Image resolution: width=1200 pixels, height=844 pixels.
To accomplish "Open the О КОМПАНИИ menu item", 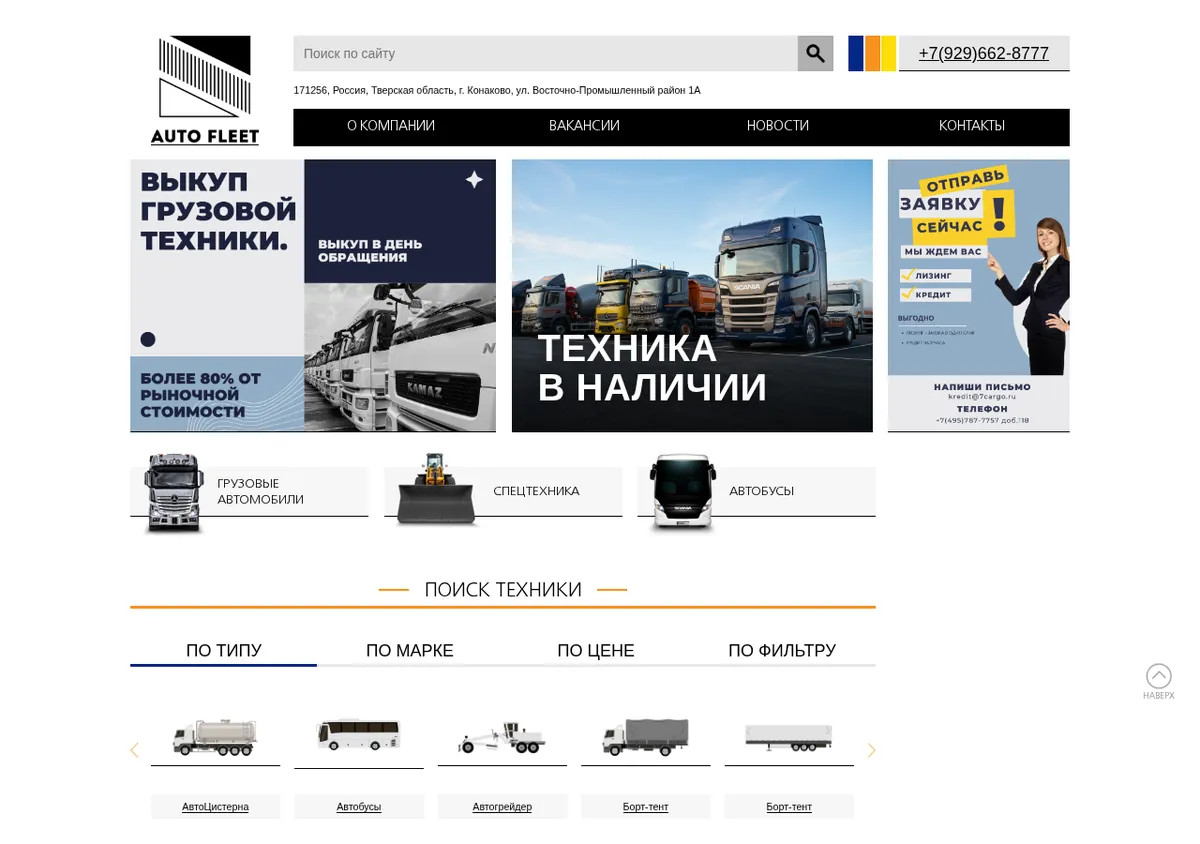I will click(x=391, y=126).
